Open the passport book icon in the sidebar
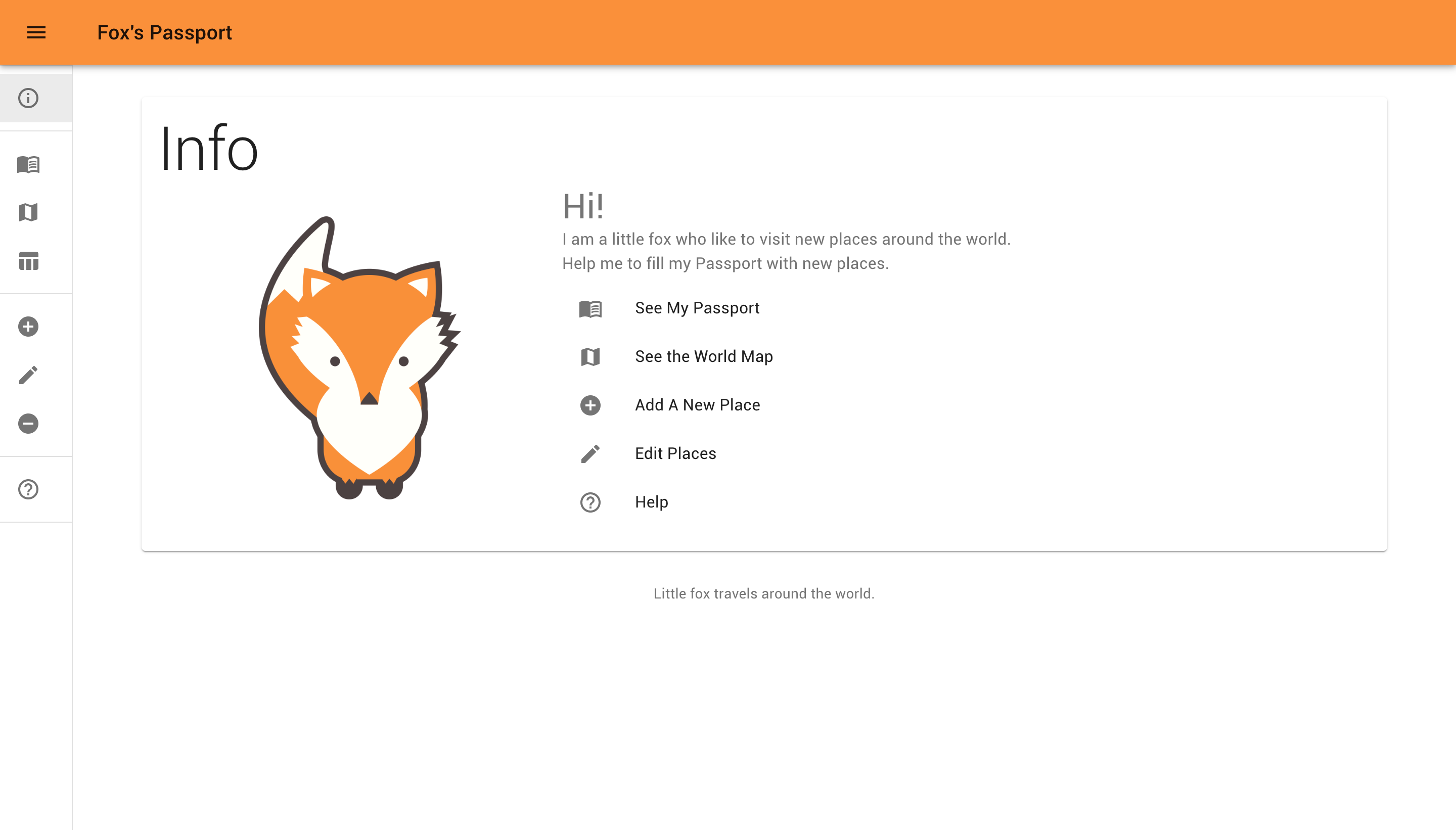The width and height of the screenshot is (1456, 830). pyautogui.click(x=27, y=164)
